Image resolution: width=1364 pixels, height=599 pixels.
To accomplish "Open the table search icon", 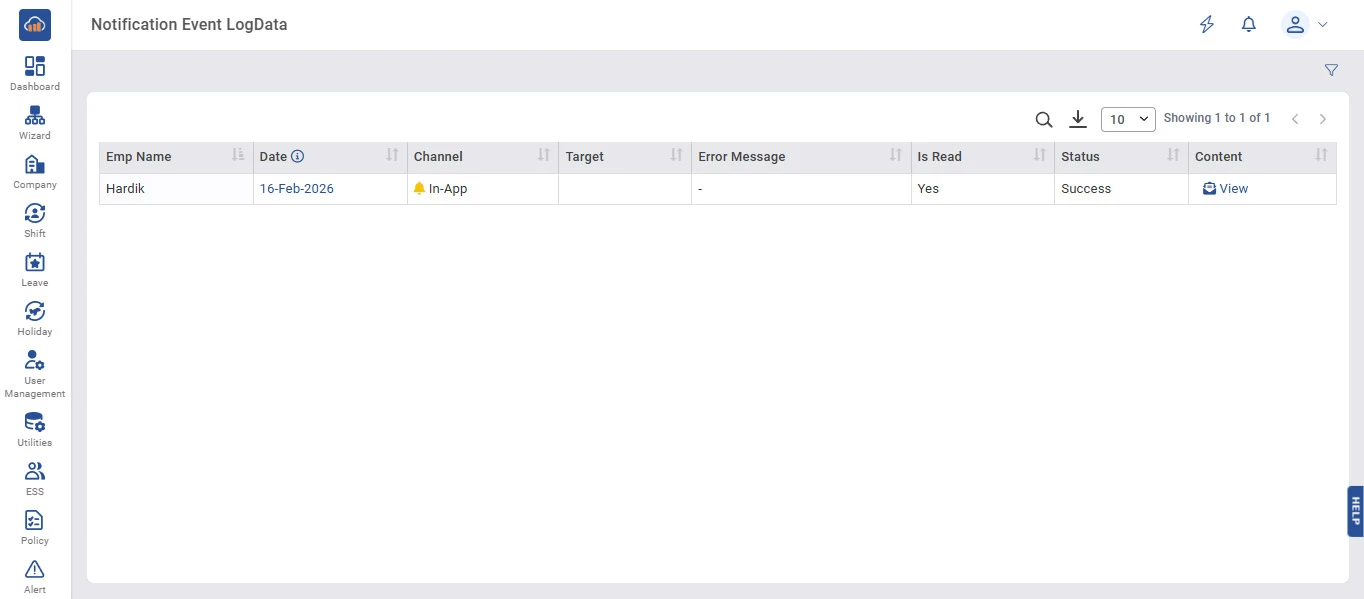I will (x=1043, y=120).
